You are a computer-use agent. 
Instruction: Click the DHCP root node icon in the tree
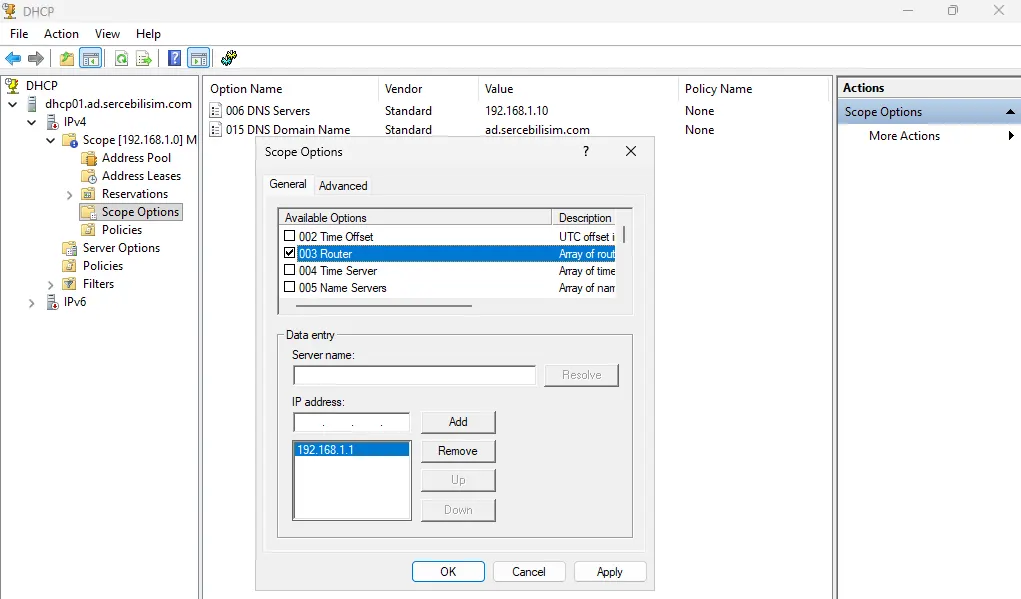click(x=12, y=85)
